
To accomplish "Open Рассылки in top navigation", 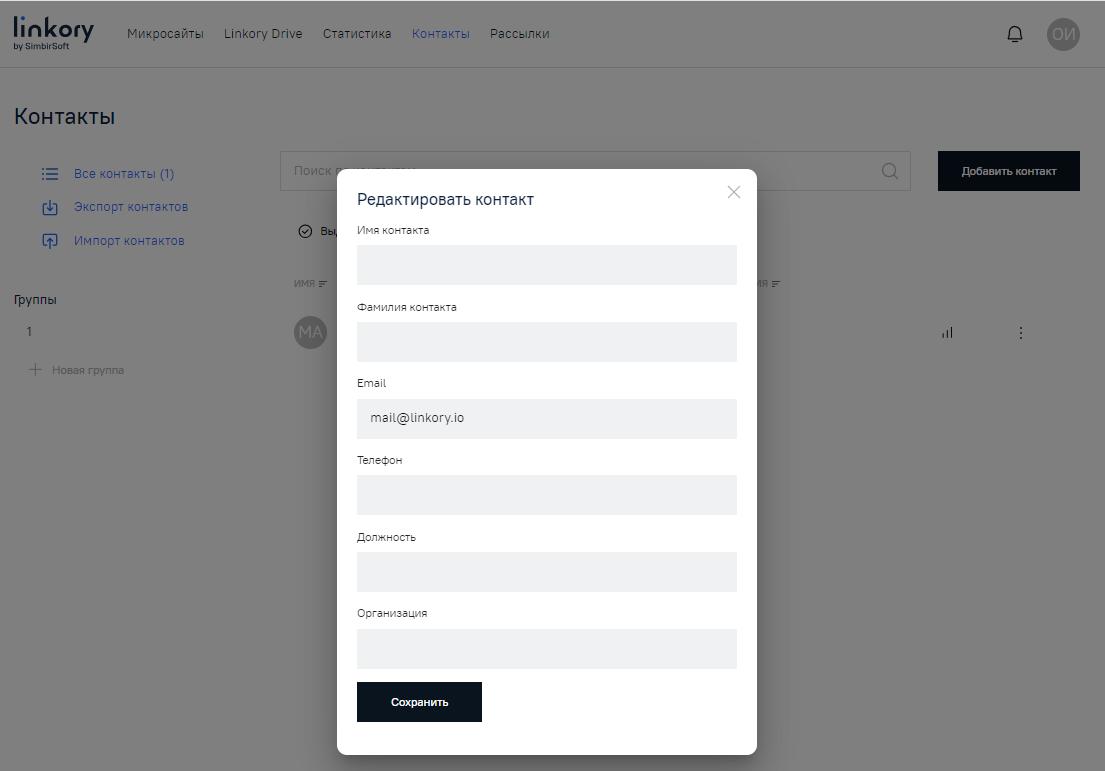I will [x=519, y=34].
